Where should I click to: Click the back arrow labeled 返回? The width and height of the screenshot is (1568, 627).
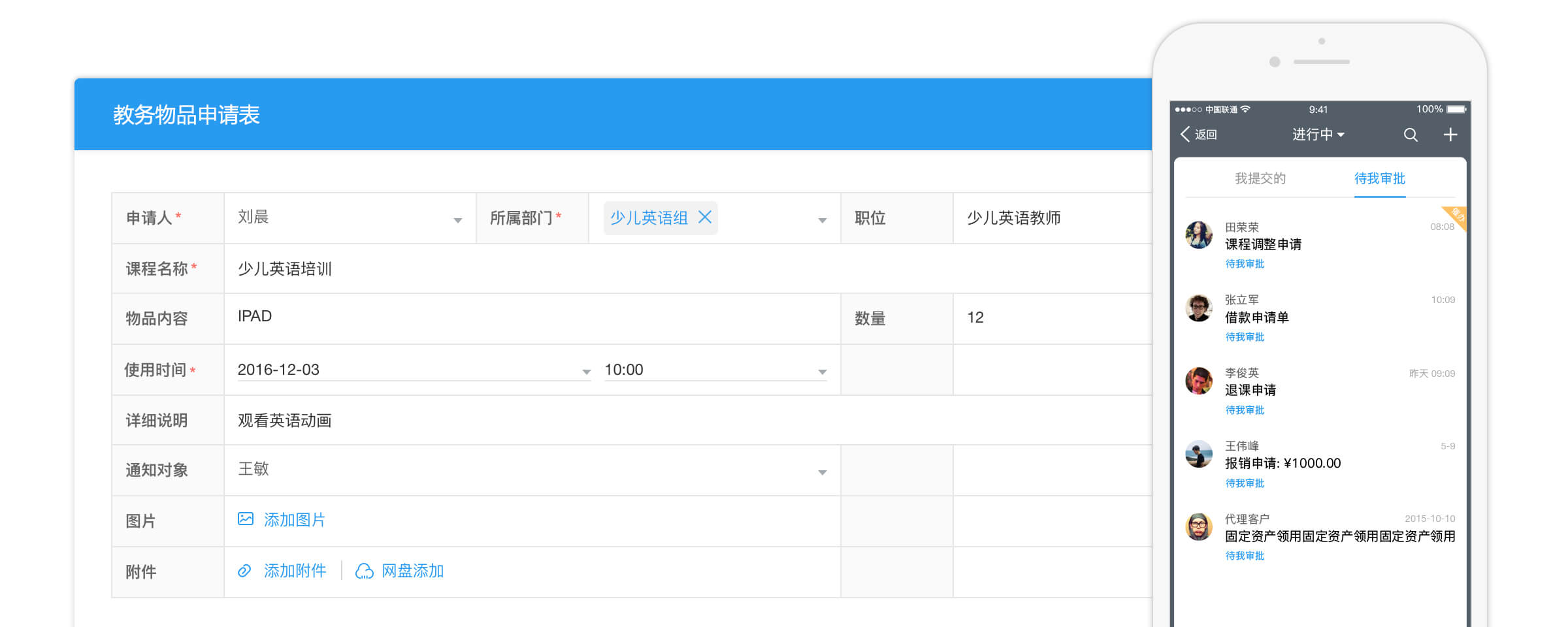[1199, 135]
